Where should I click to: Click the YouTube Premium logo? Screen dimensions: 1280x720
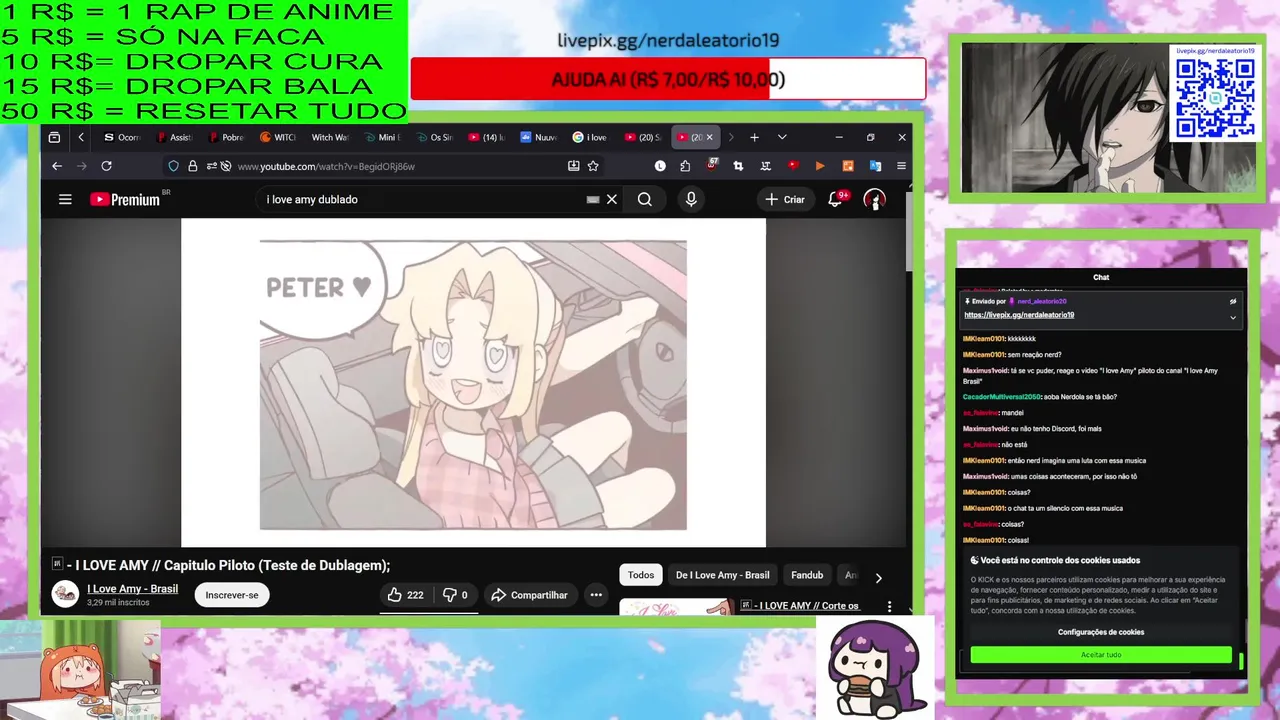[x=125, y=199]
